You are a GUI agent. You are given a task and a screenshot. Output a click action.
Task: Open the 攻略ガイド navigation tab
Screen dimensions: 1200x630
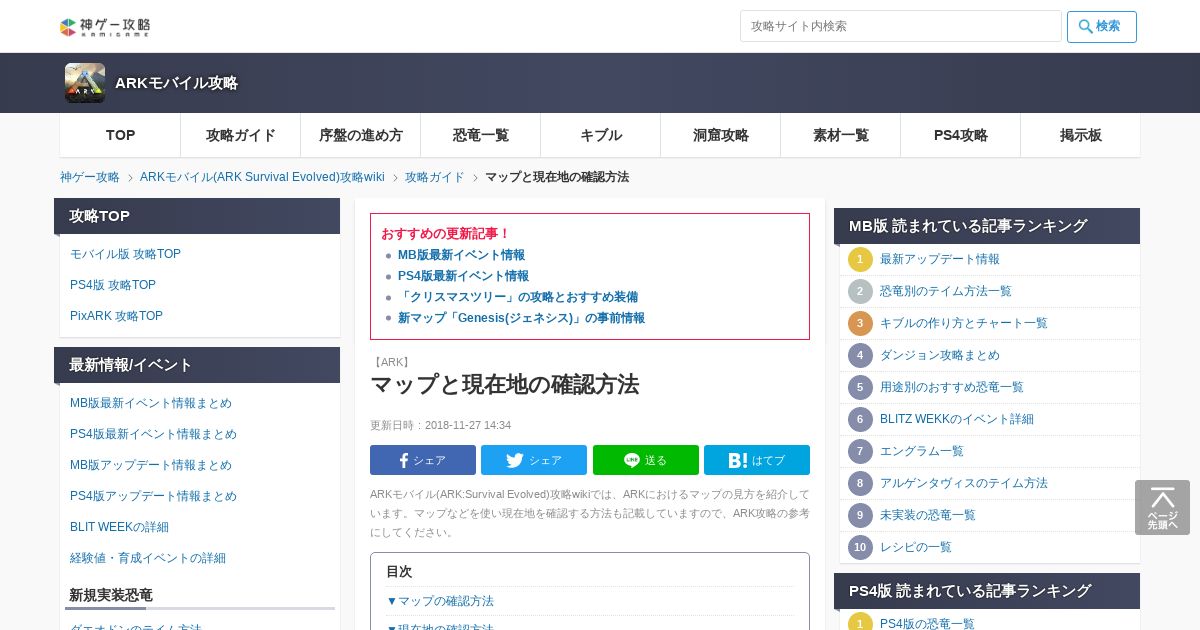[x=240, y=135]
